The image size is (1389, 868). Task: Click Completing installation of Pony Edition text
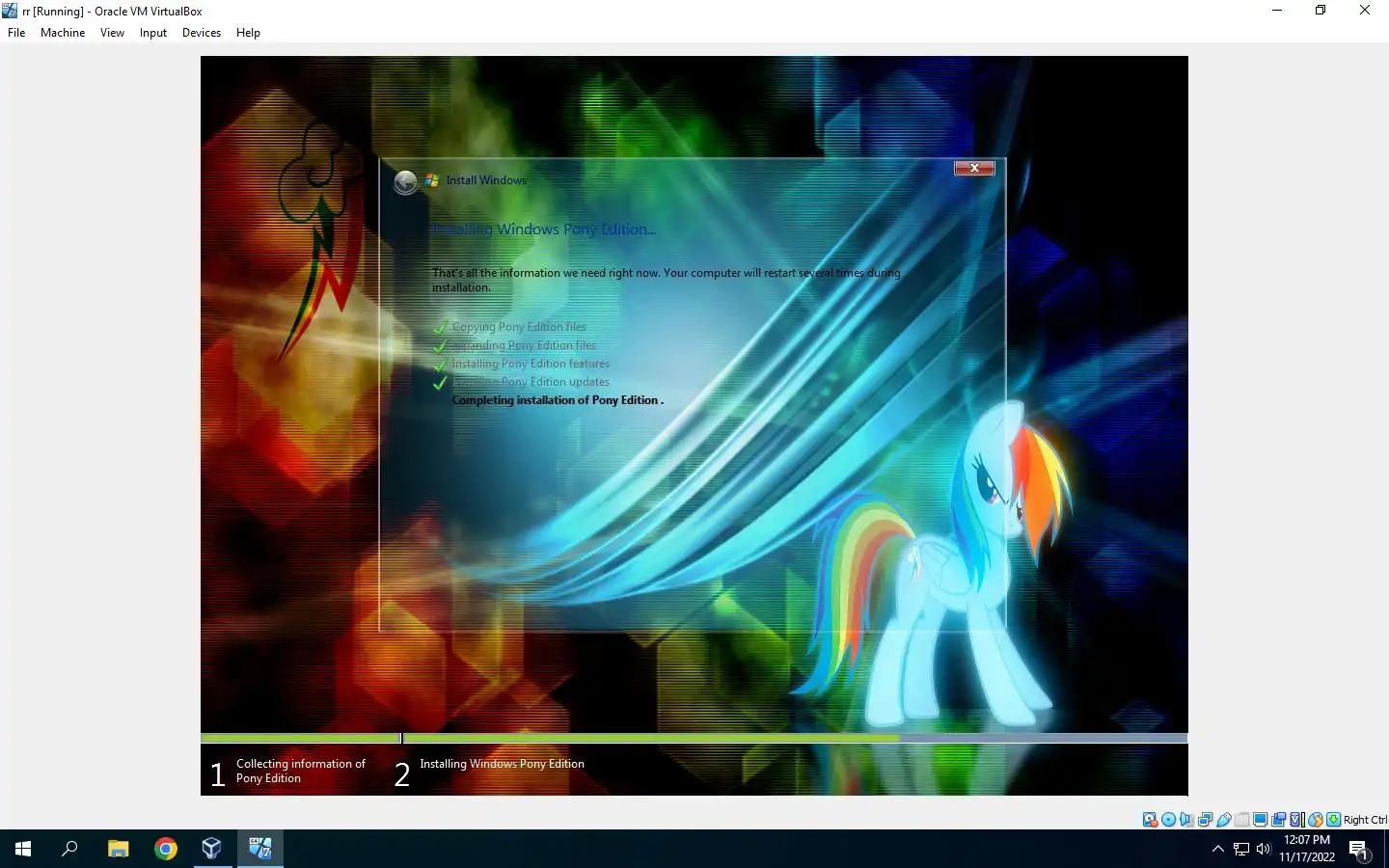[558, 400]
